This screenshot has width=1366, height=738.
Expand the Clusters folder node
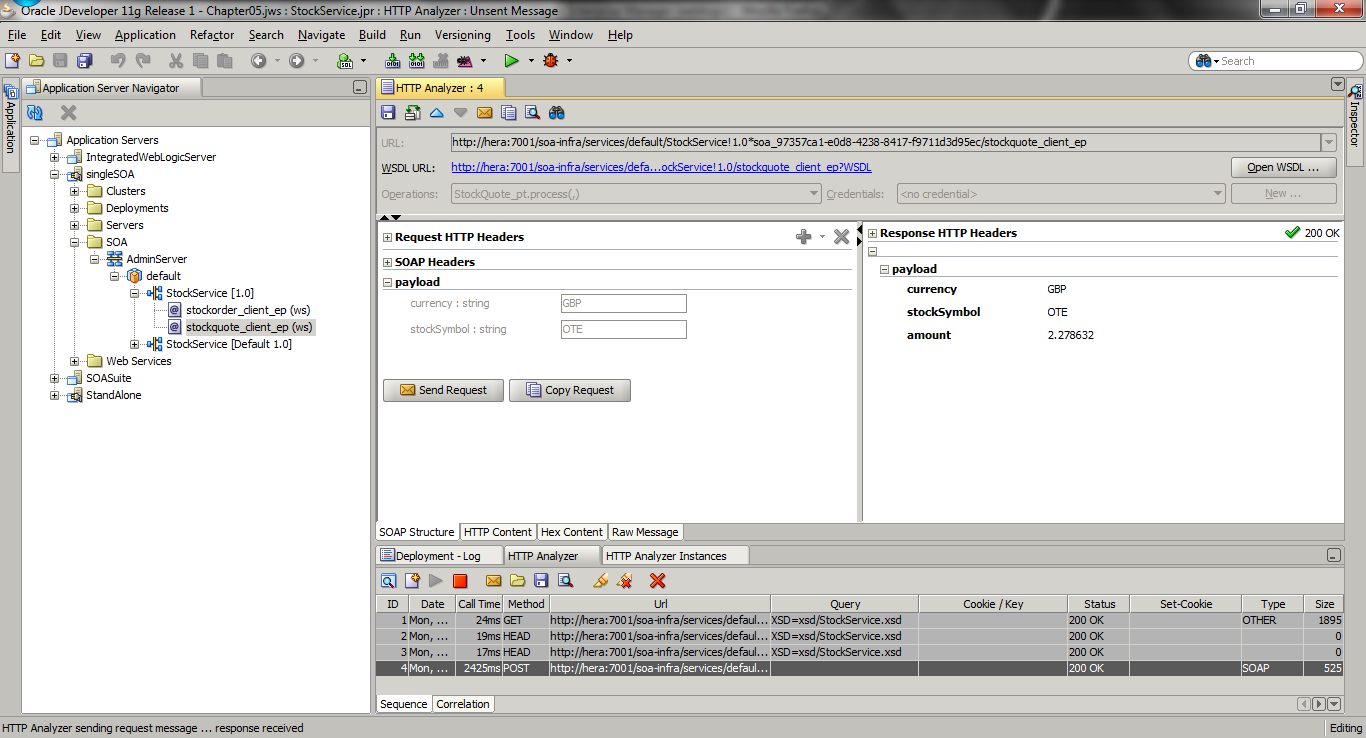(75, 191)
